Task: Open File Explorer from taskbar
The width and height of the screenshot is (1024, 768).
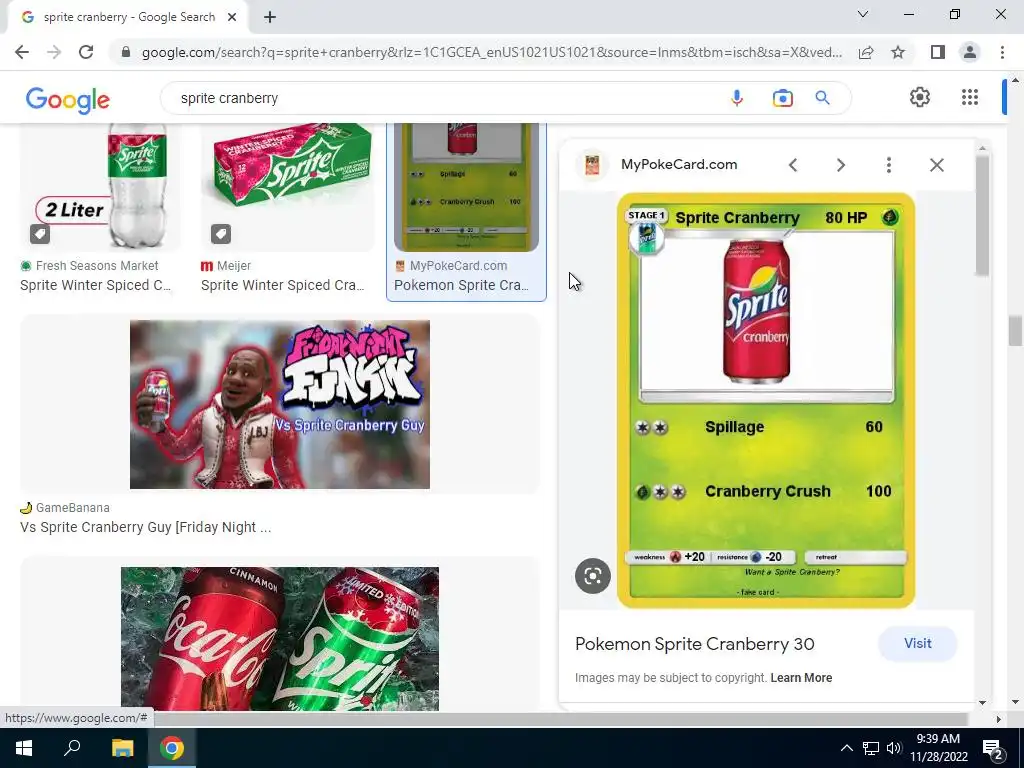Action: tap(122, 748)
